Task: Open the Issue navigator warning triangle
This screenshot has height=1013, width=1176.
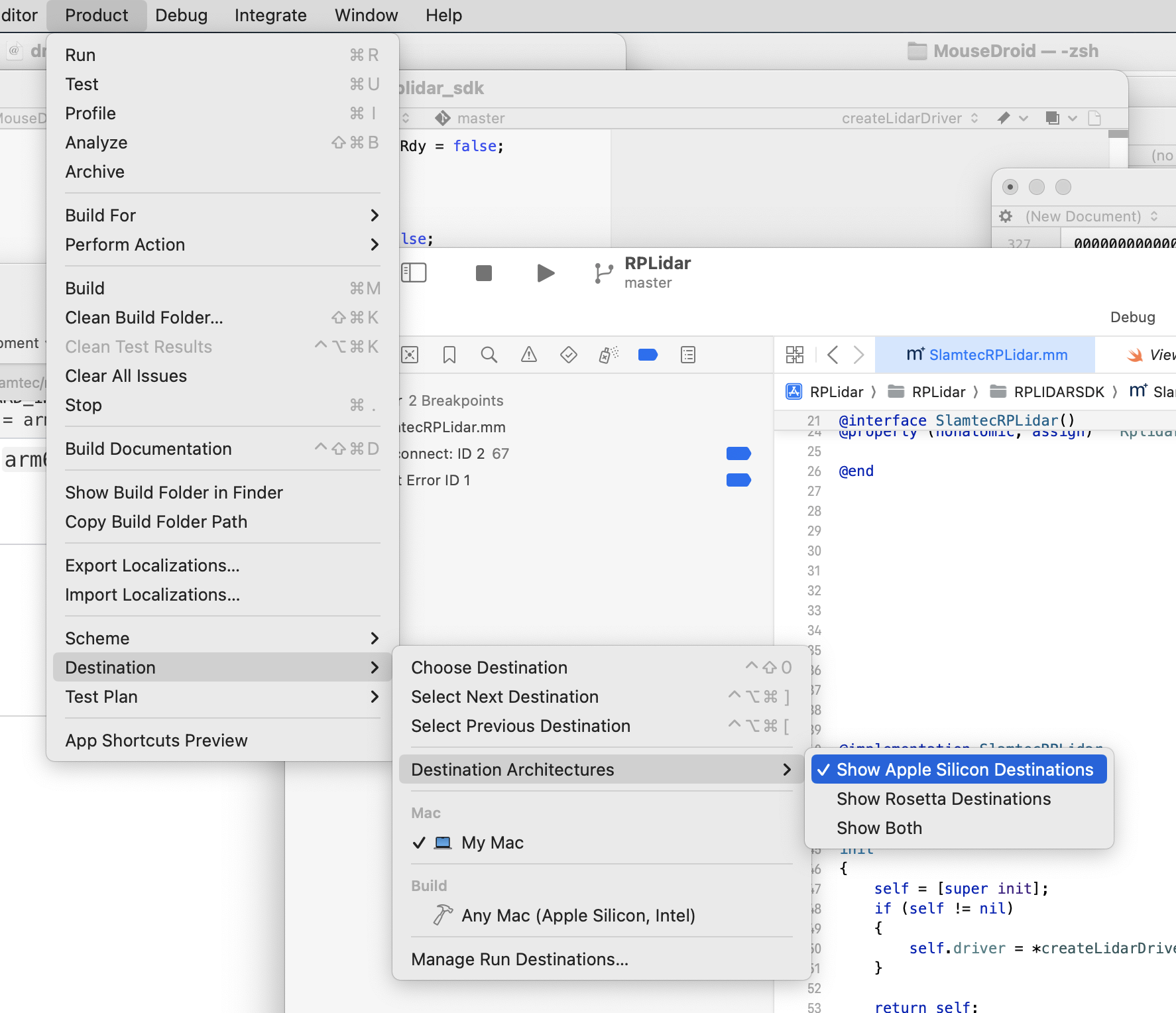Action: (528, 355)
